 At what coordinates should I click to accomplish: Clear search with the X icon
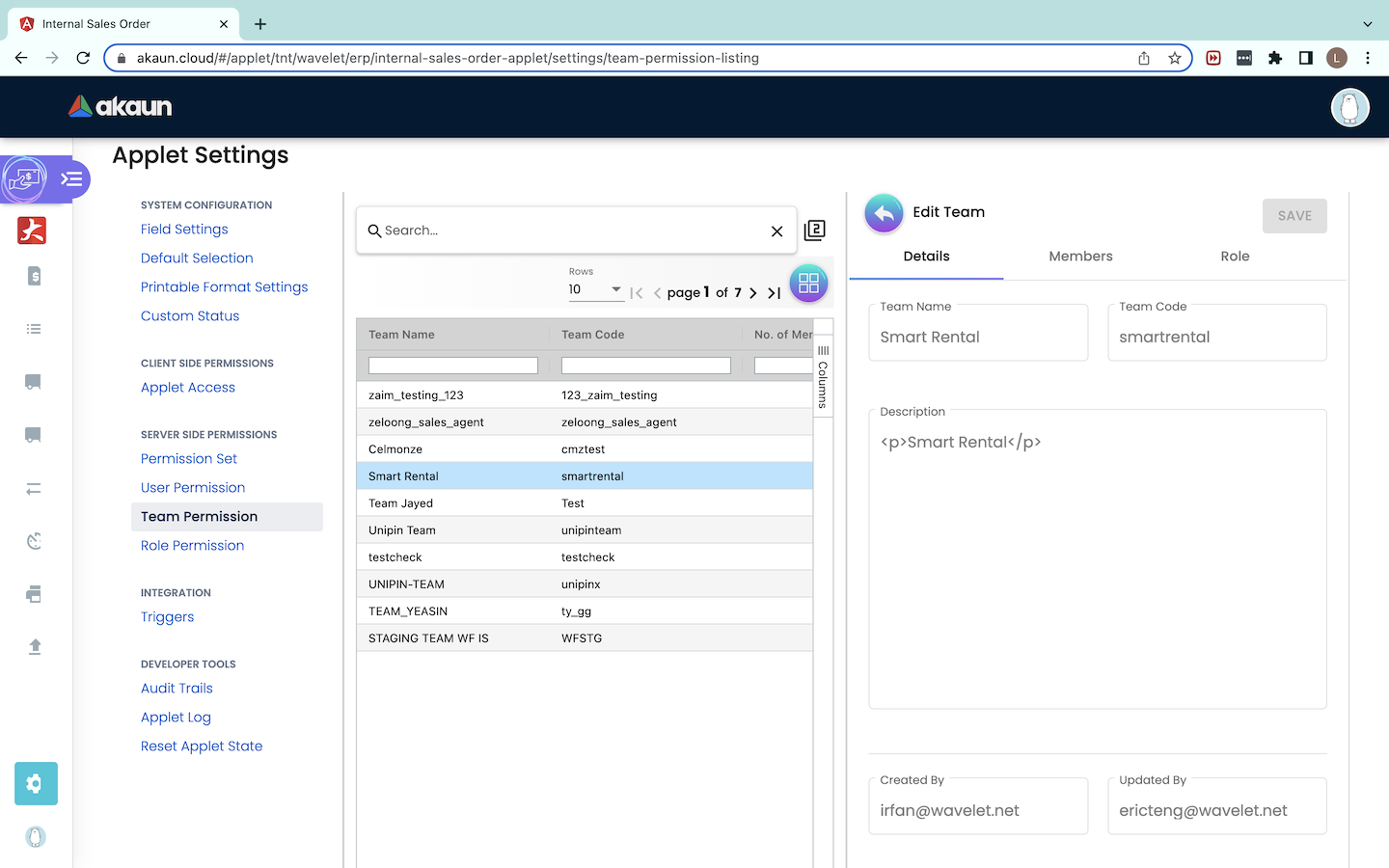pos(776,231)
